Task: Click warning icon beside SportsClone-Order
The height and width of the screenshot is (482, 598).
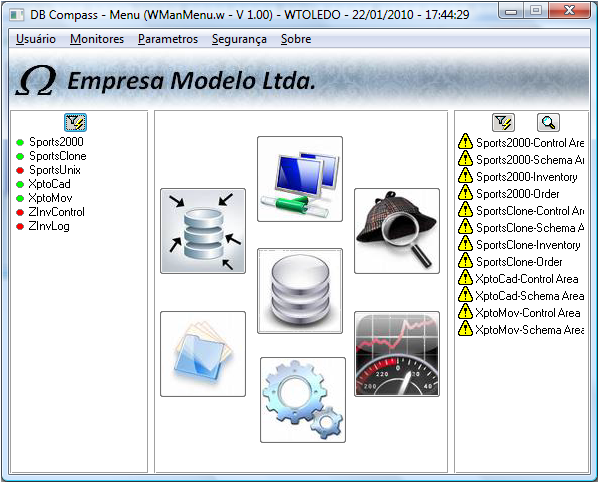Action: [x=465, y=260]
